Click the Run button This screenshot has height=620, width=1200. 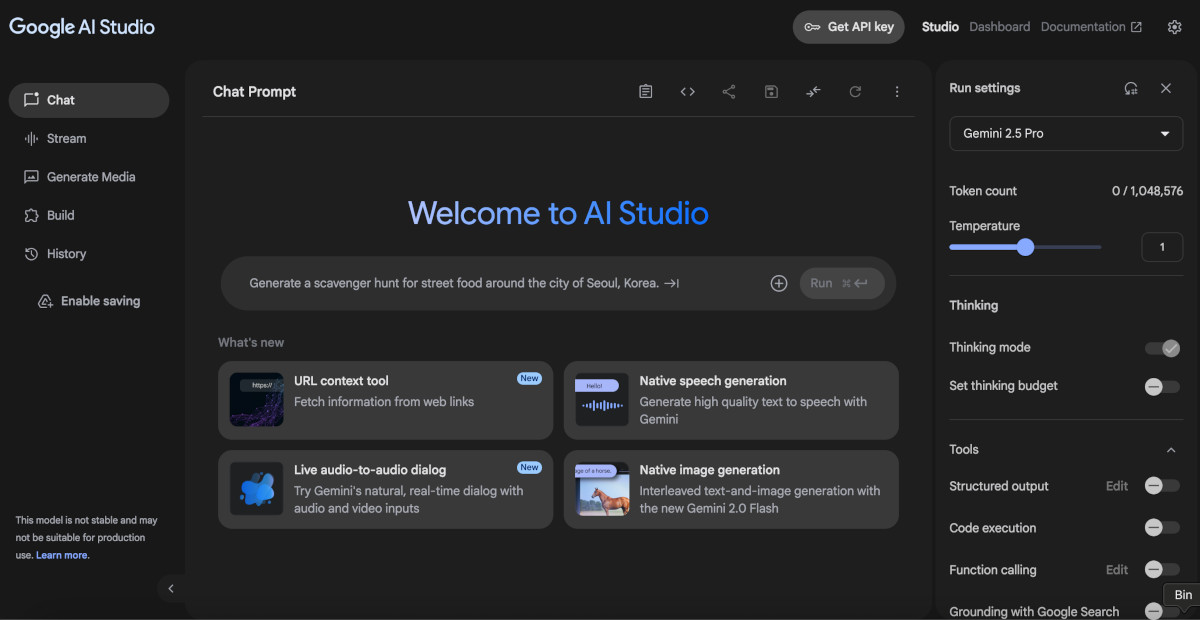pos(842,283)
